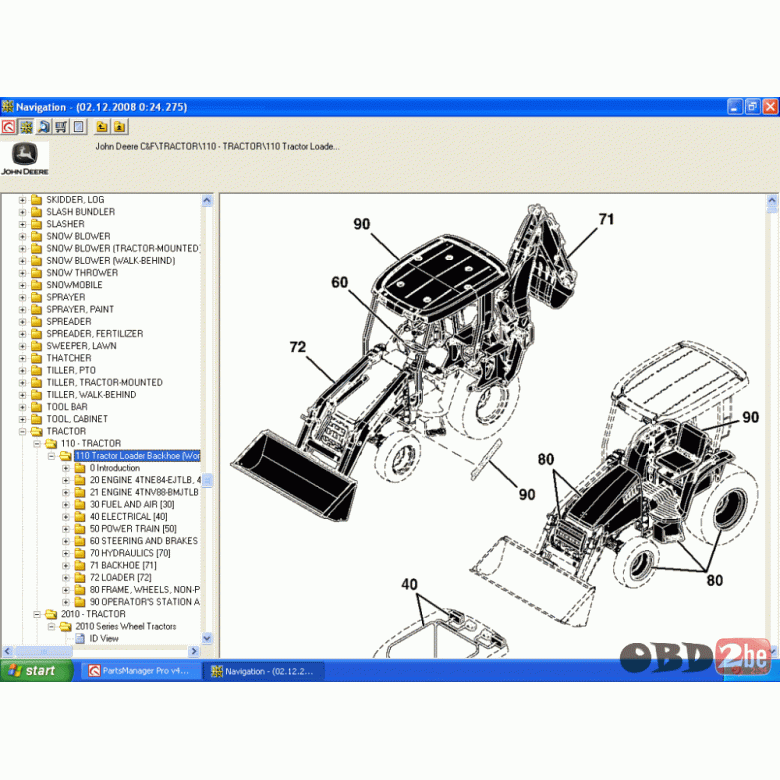The width and height of the screenshot is (780, 780).
Task: Expand the 70 HYDRAULICS section
Action: point(66,553)
